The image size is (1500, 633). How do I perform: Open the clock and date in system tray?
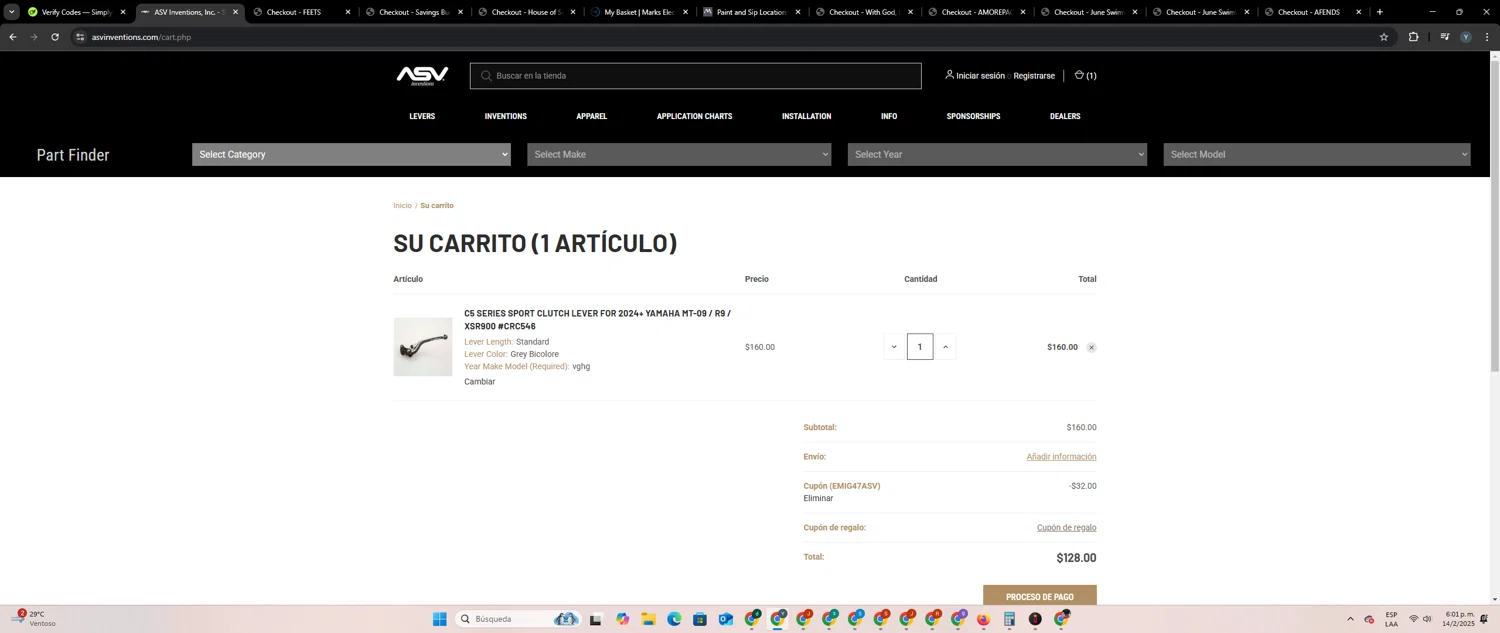(1459, 619)
